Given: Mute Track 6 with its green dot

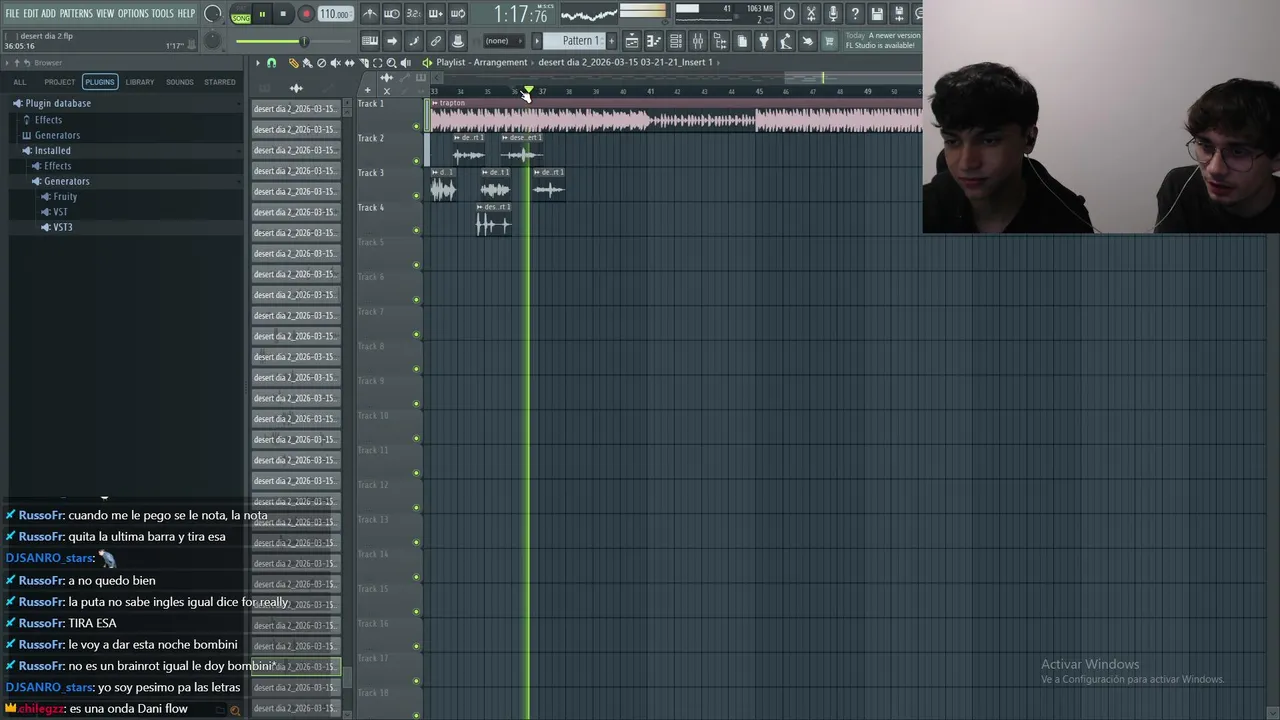Looking at the screenshot, I should (x=417, y=300).
